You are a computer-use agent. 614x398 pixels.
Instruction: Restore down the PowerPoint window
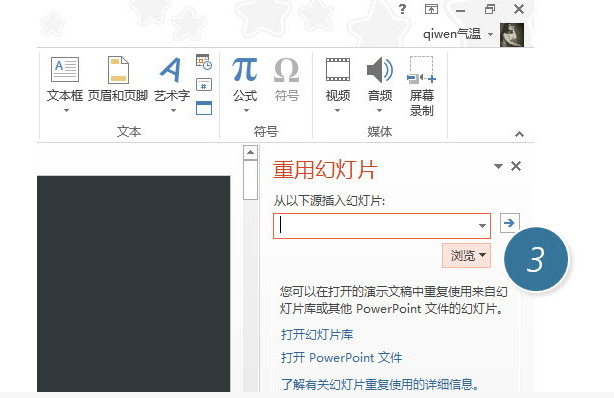[490, 9]
